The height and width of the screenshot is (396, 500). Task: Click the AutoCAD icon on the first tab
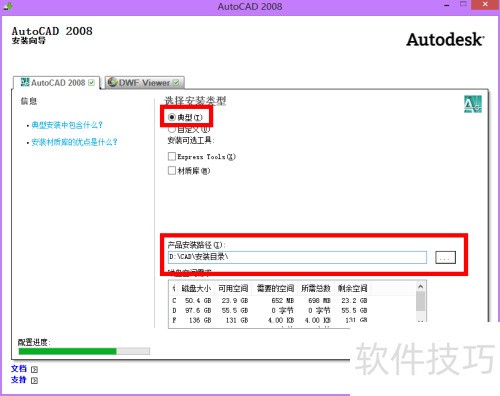[x=25, y=82]
